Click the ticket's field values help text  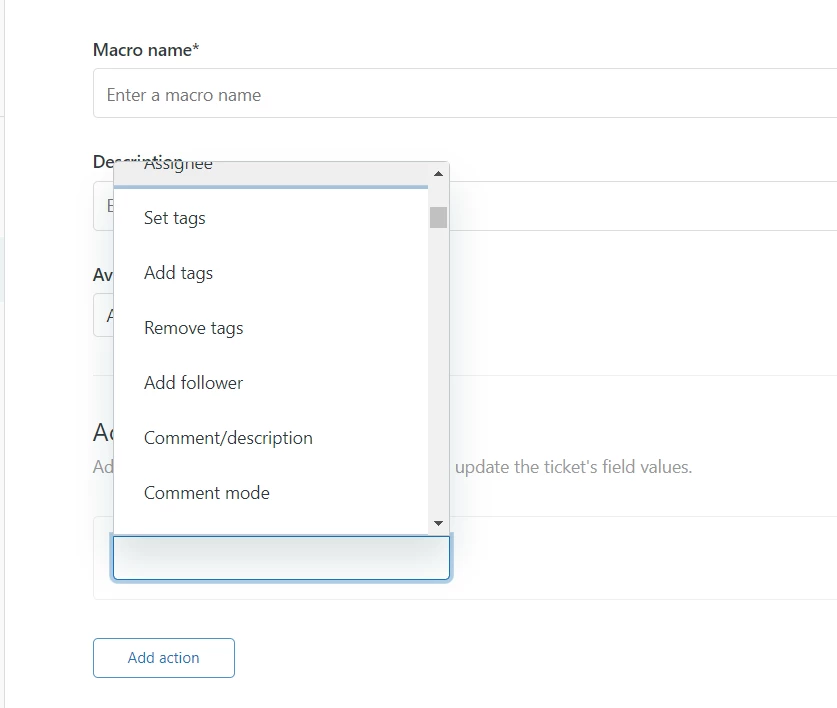click(x=572, y=467)
